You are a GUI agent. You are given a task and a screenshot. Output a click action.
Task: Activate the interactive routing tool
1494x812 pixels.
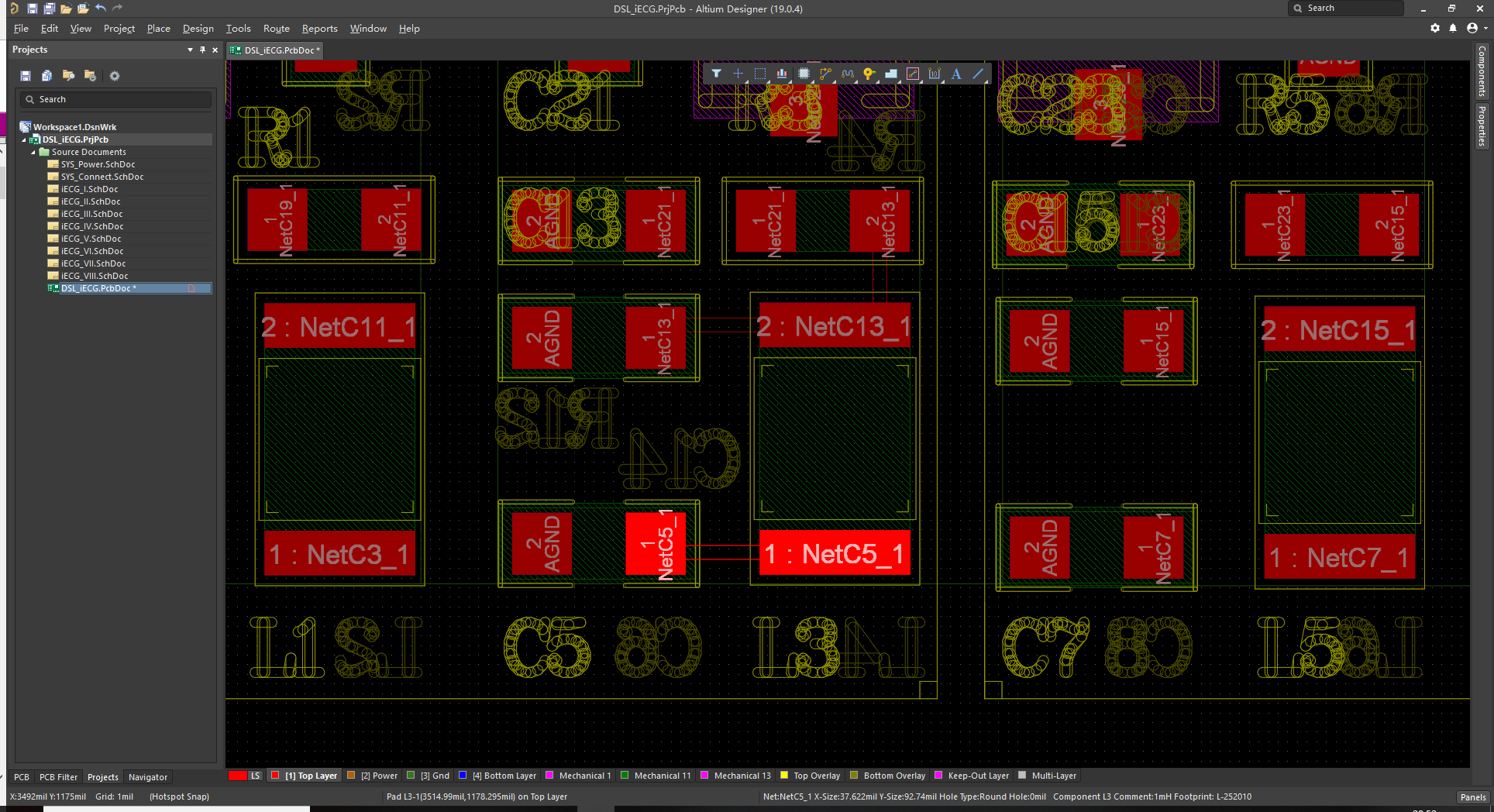825,74
